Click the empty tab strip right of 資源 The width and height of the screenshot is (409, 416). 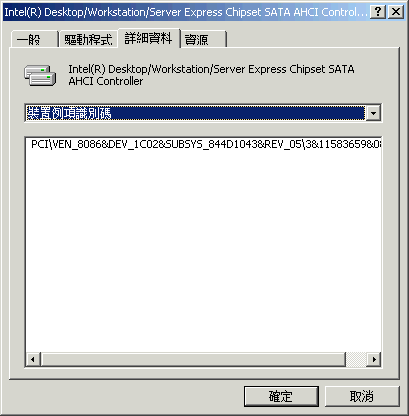tap(312, 39)
